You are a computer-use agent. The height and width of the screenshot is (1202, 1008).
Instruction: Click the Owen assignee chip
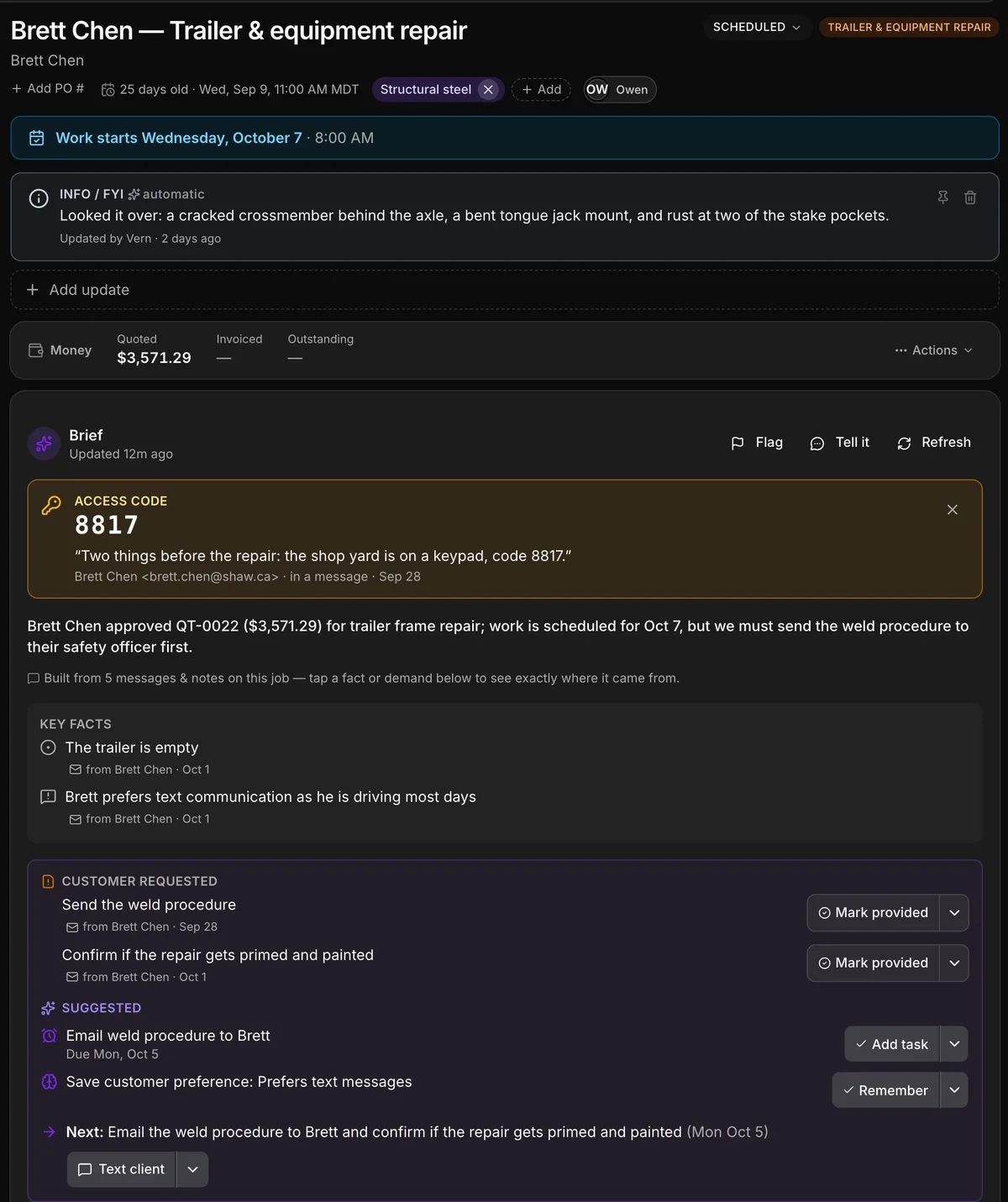[x=620, y=90]
